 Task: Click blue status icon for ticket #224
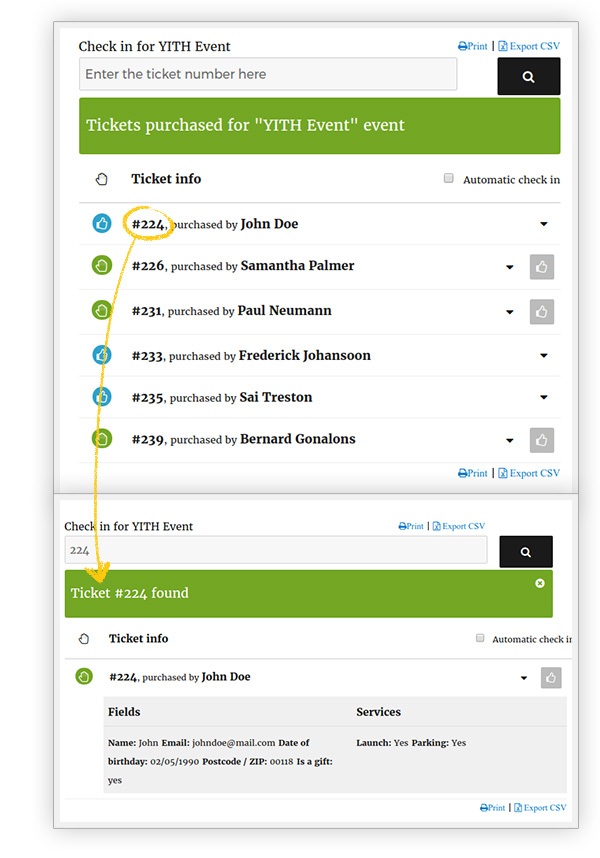(x=101, y=224)
